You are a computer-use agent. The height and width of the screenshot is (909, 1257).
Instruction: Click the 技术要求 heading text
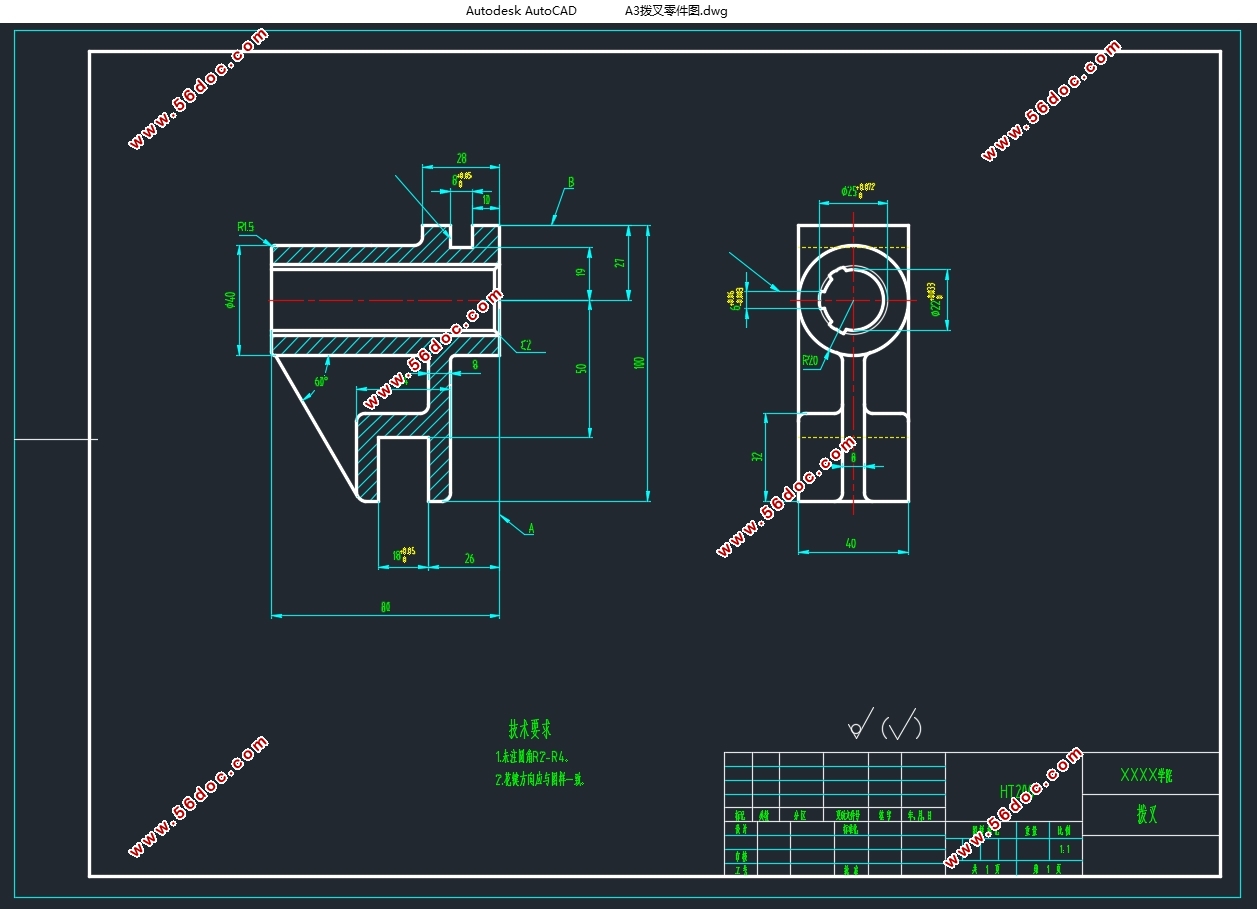(x=530, y=729)
